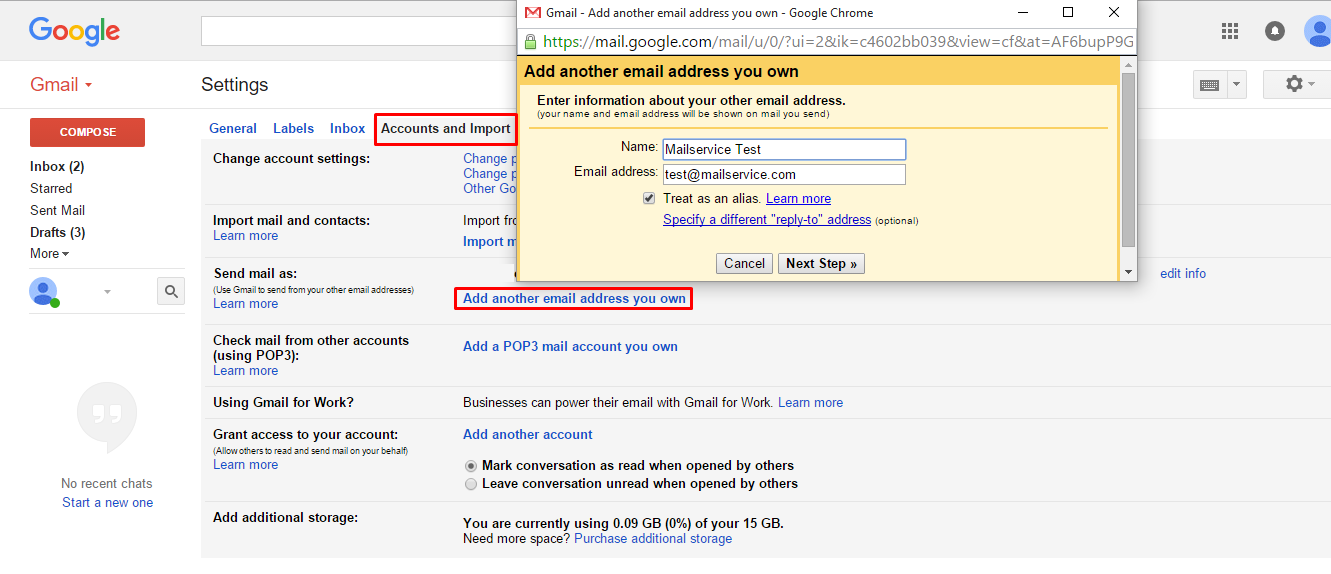Click Learn more under Grant access to account

pyautogui.click(x=245, y=464)
